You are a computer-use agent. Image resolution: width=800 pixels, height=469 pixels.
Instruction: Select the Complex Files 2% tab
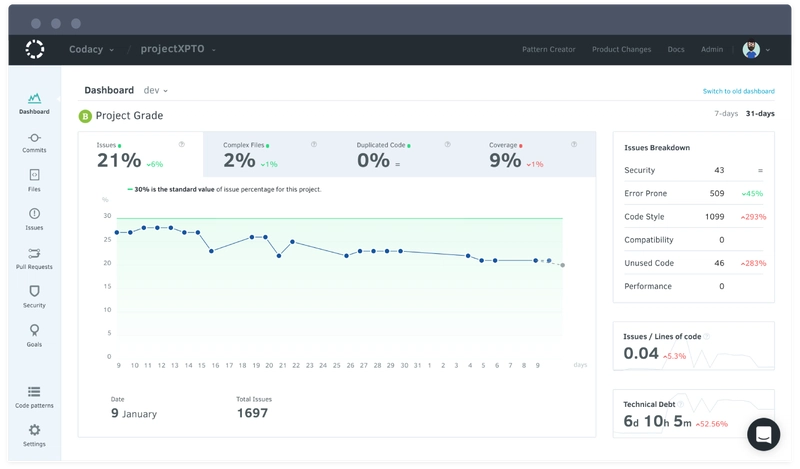pos(270,155)
